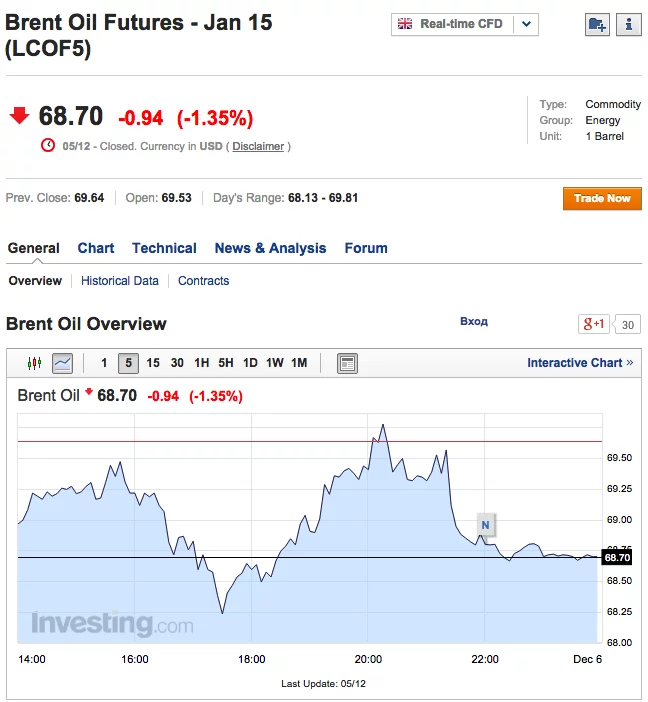
Task: Click the information icon button
Action: (628, 25)
